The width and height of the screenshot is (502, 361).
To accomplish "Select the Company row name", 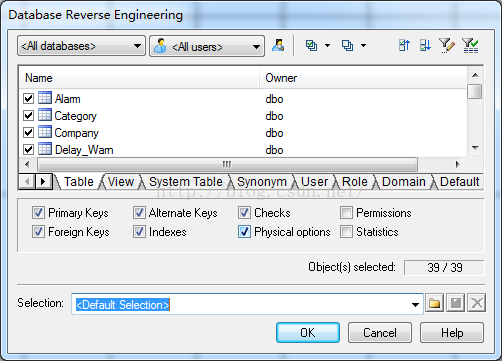I will click(x=76, y=133).
